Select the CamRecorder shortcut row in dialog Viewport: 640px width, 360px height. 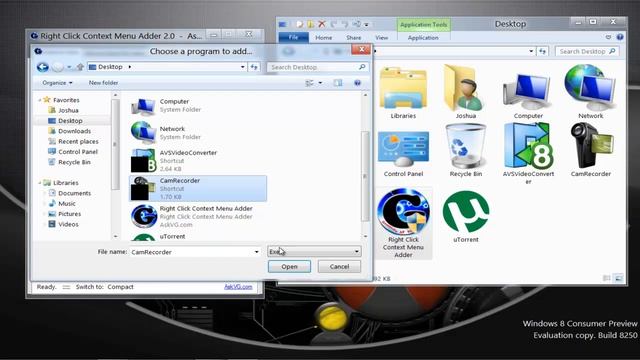[198, 188]
